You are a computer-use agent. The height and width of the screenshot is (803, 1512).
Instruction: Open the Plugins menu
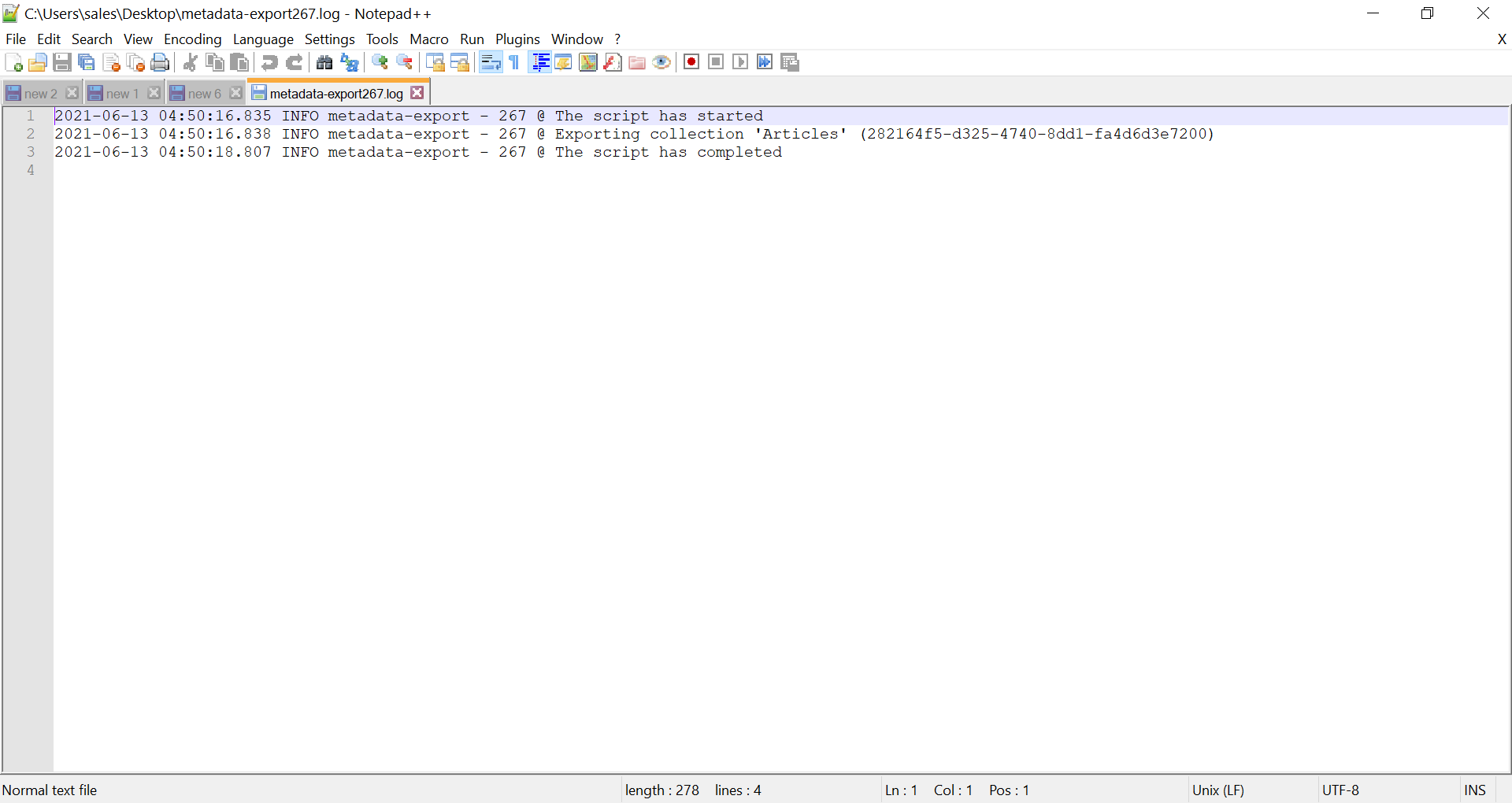(x=517, y=39)
